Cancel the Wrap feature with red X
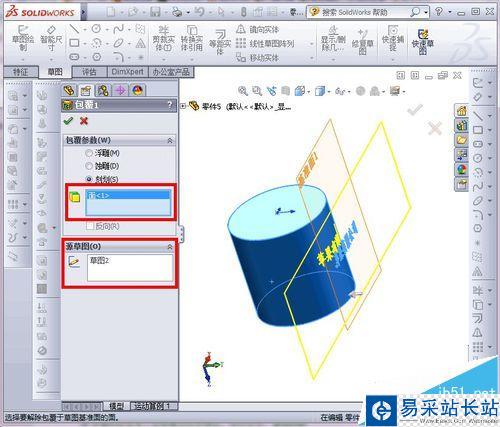Screen dimensions: 500x427 [84, 121]
